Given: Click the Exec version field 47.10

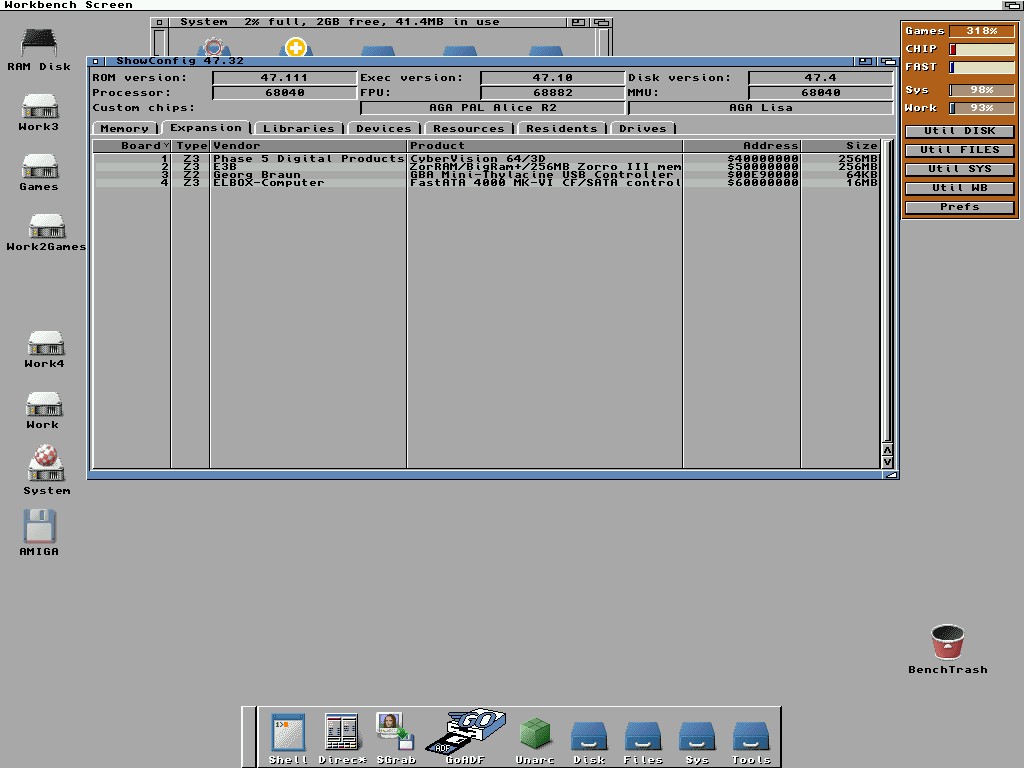Looking at the screenshot, I should tap(552, 78).
